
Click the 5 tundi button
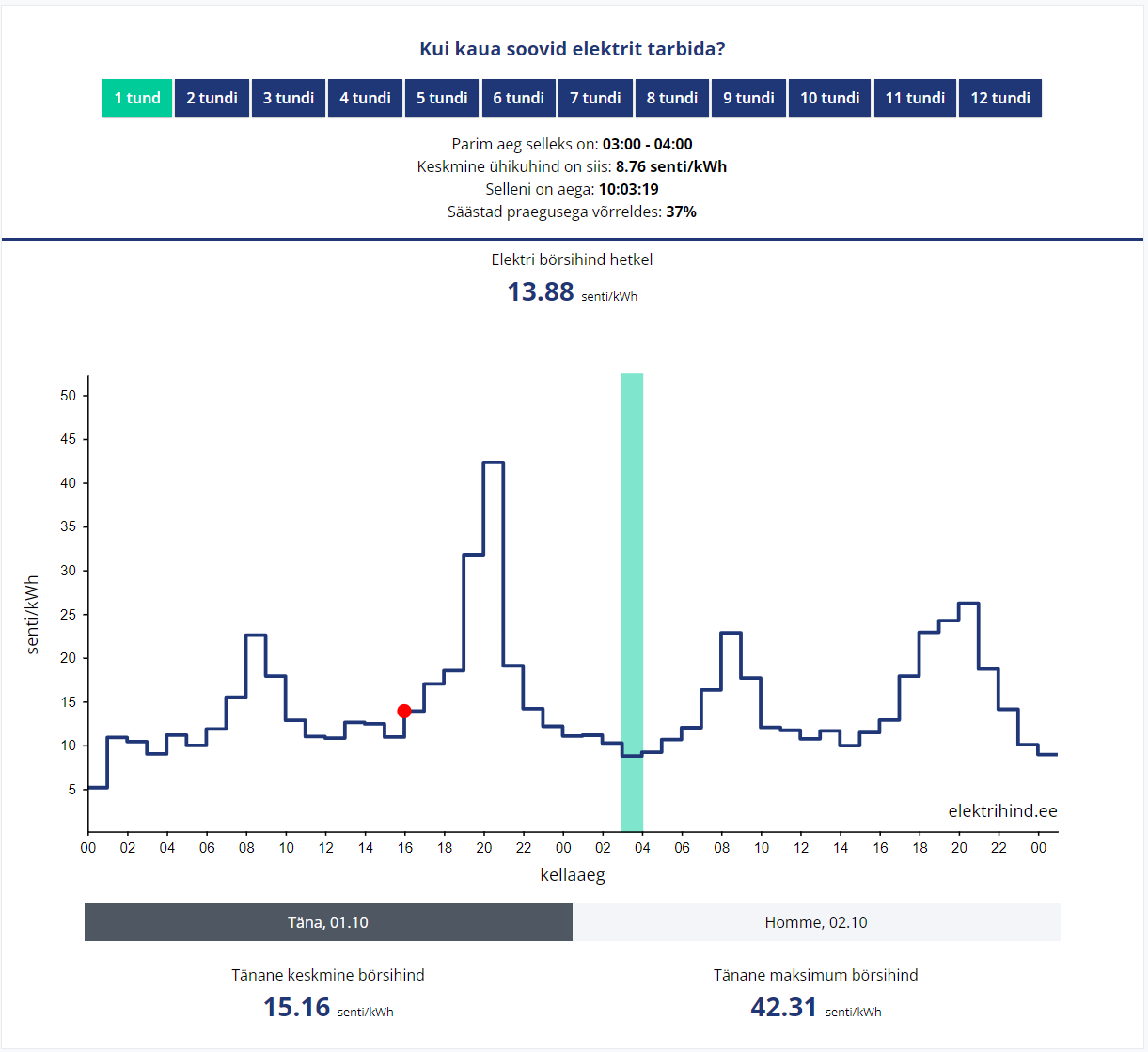coord(442,98)
